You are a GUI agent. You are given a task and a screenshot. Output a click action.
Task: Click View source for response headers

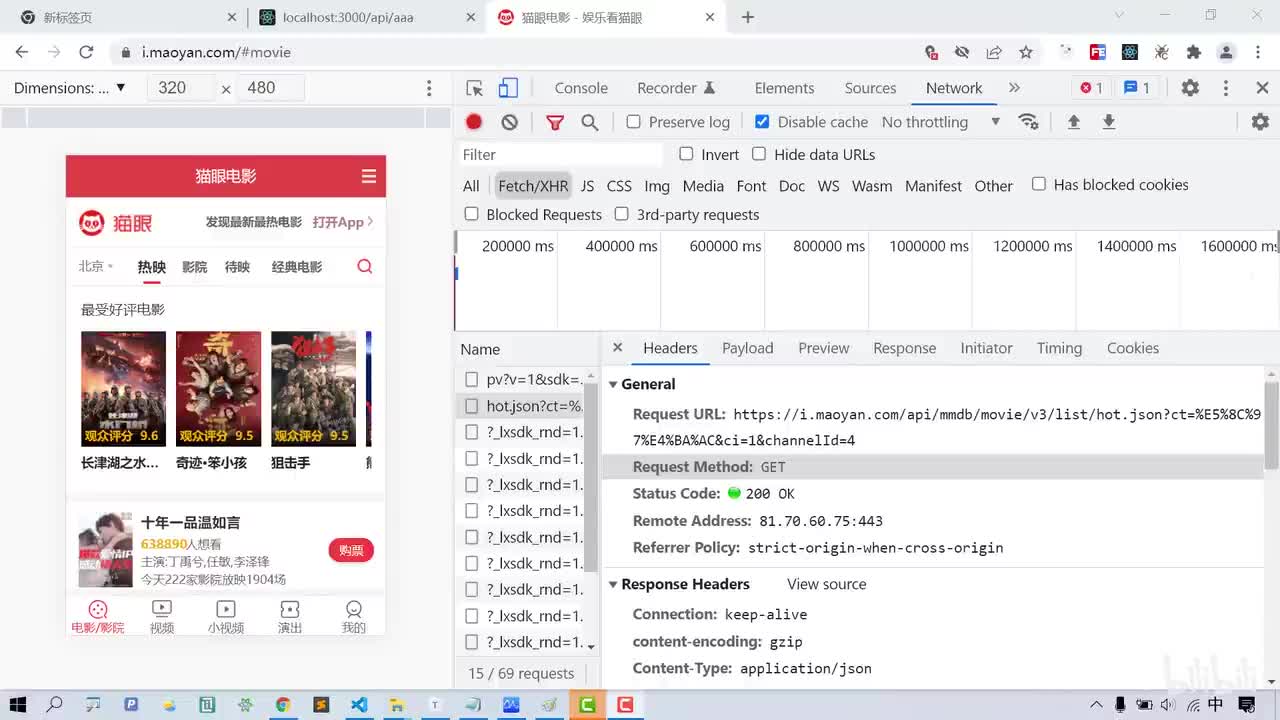[x=826, y=584]
